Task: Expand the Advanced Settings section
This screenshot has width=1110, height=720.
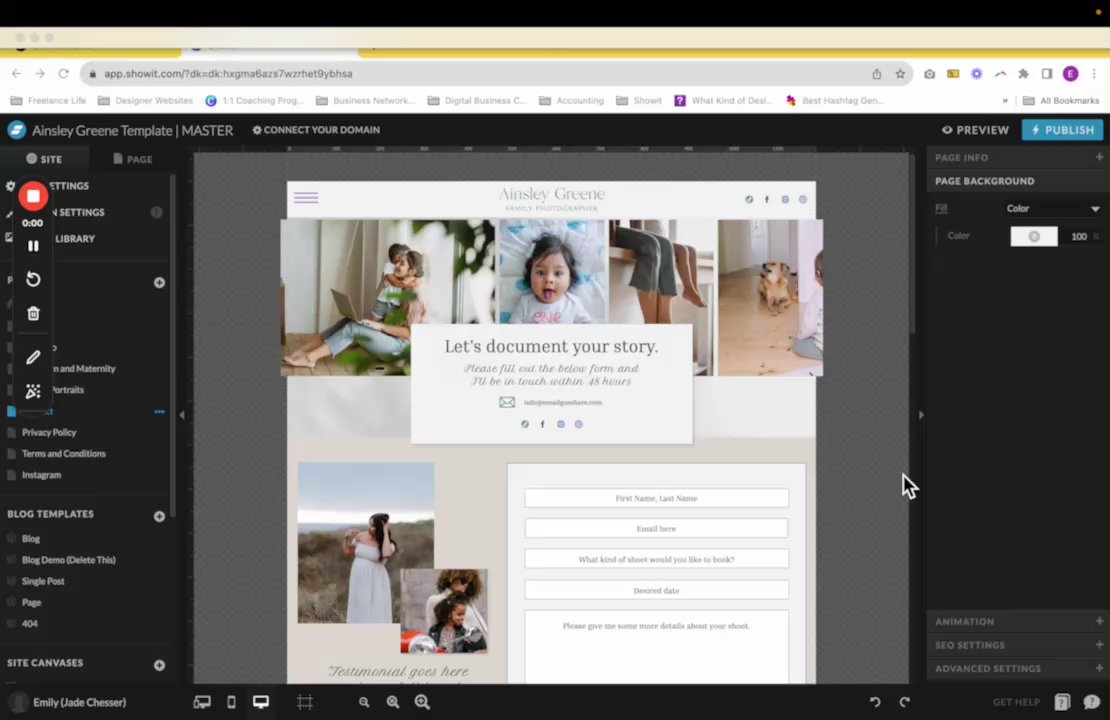Action: pyautogui.click(x=1099, y=668)
